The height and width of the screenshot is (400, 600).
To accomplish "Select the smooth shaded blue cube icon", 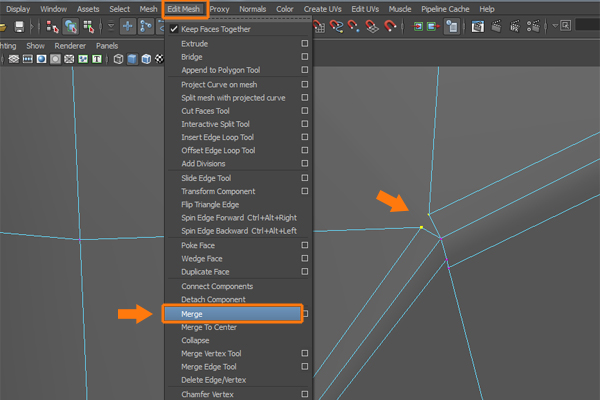I will [132, 59].
